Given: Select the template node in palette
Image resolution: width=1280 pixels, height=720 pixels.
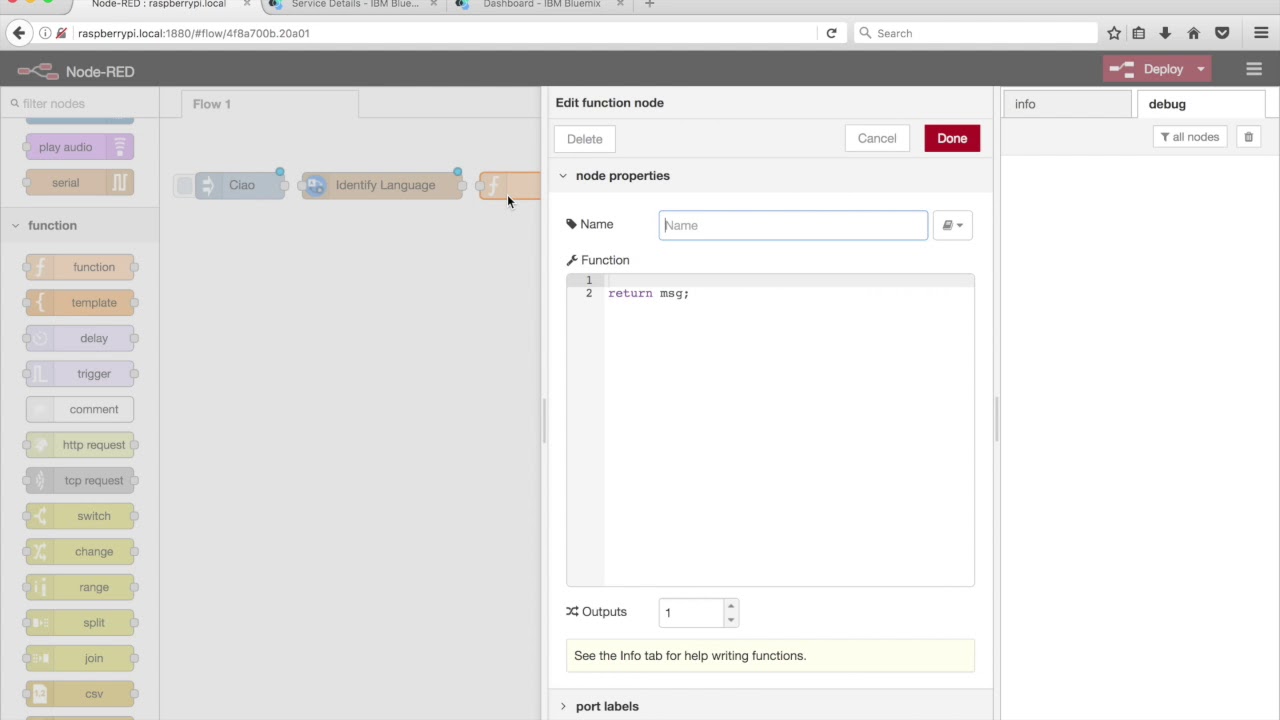Looking at the screenshot, I should click(80, 303).
